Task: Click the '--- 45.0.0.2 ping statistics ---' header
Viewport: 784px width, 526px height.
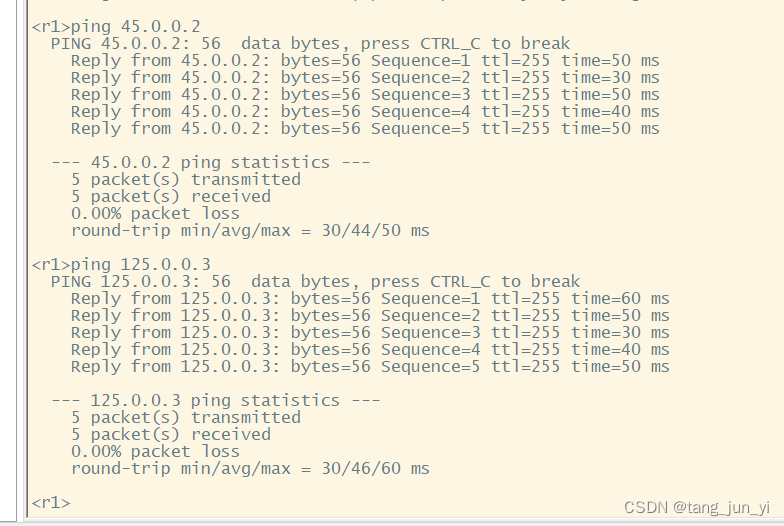Action: 210,162
